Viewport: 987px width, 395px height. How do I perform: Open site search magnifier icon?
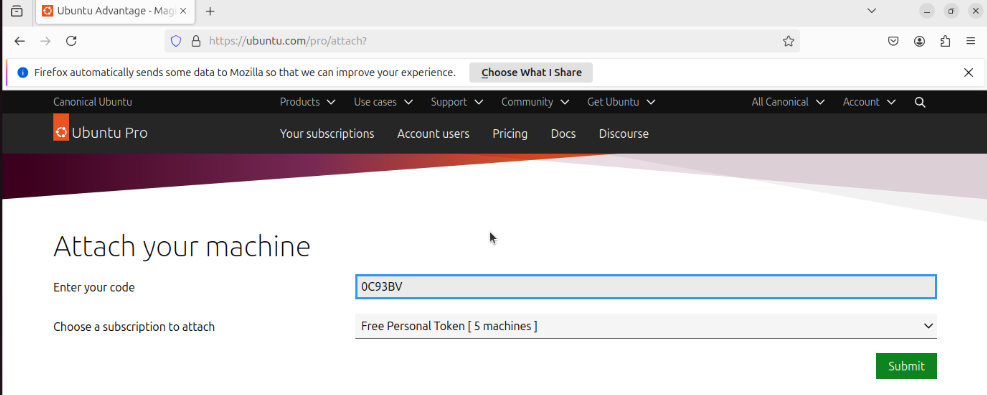click(920, 102)
